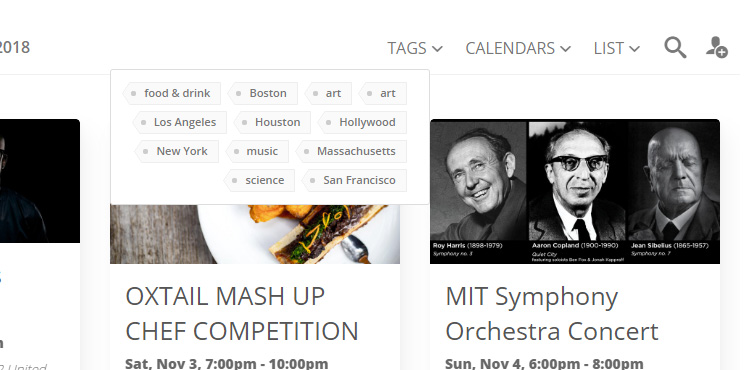This screenshot has height=370, width=750.
Task: Select the first art tag
Action: coord(328,93)
